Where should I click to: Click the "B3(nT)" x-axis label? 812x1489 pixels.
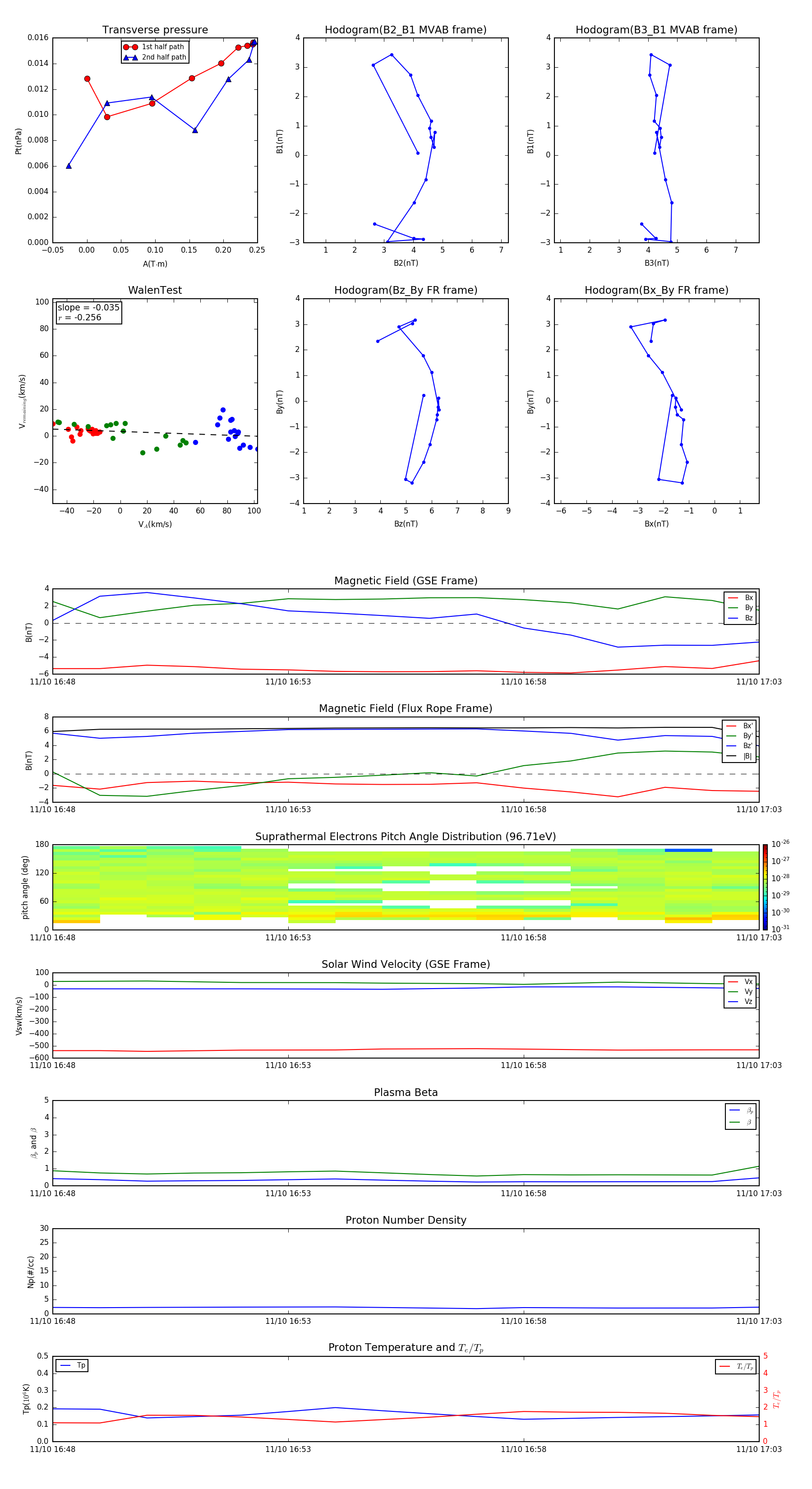(x=656, y=263)
